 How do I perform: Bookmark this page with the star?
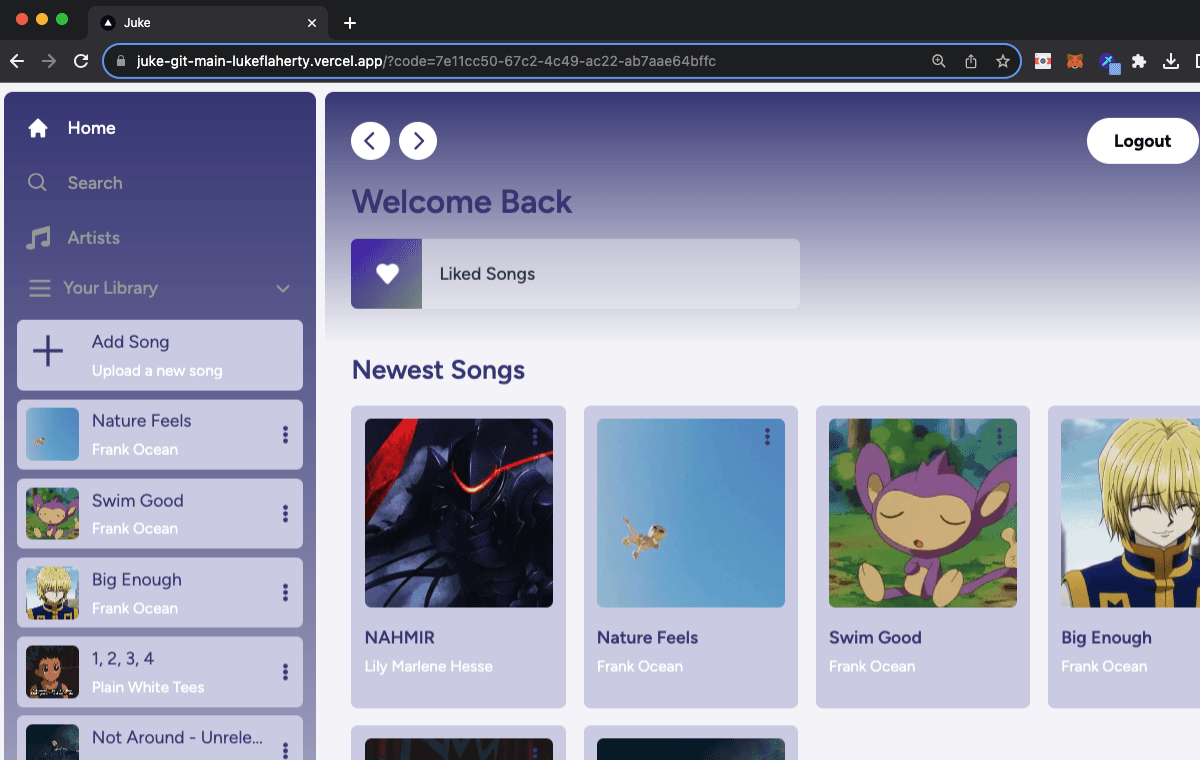point(1002,61)
